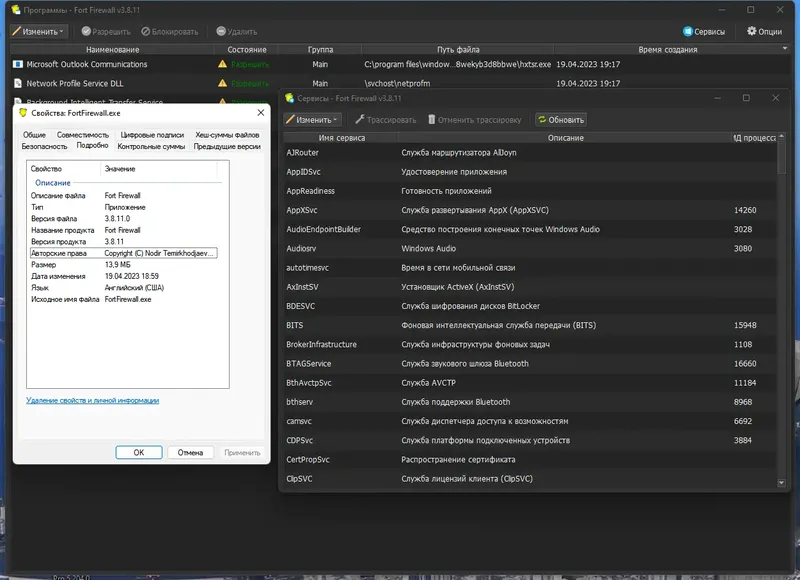
Task: Close the Свойства: FortFirewall.exe dialog
Action: 261,113
